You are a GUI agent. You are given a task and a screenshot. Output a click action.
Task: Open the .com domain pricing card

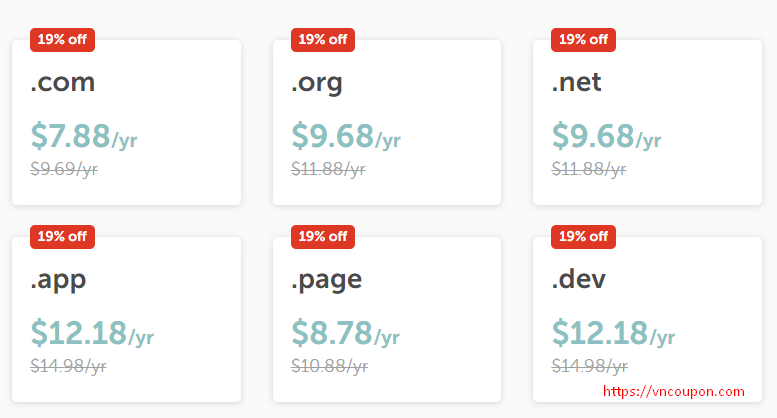pos(126,122)
